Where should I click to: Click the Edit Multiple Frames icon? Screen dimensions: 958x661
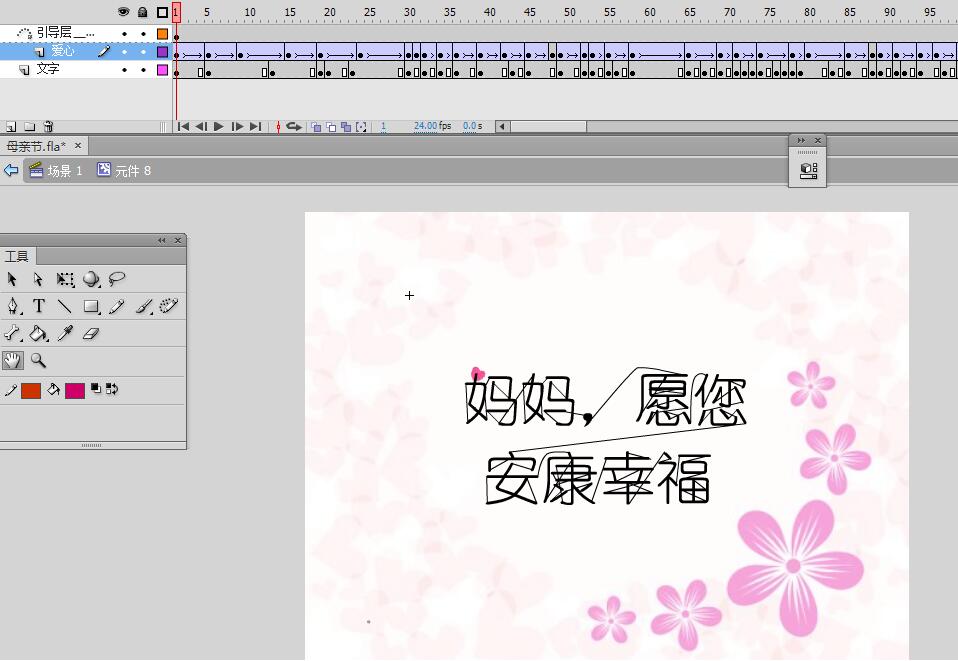[x=346, y=126]
